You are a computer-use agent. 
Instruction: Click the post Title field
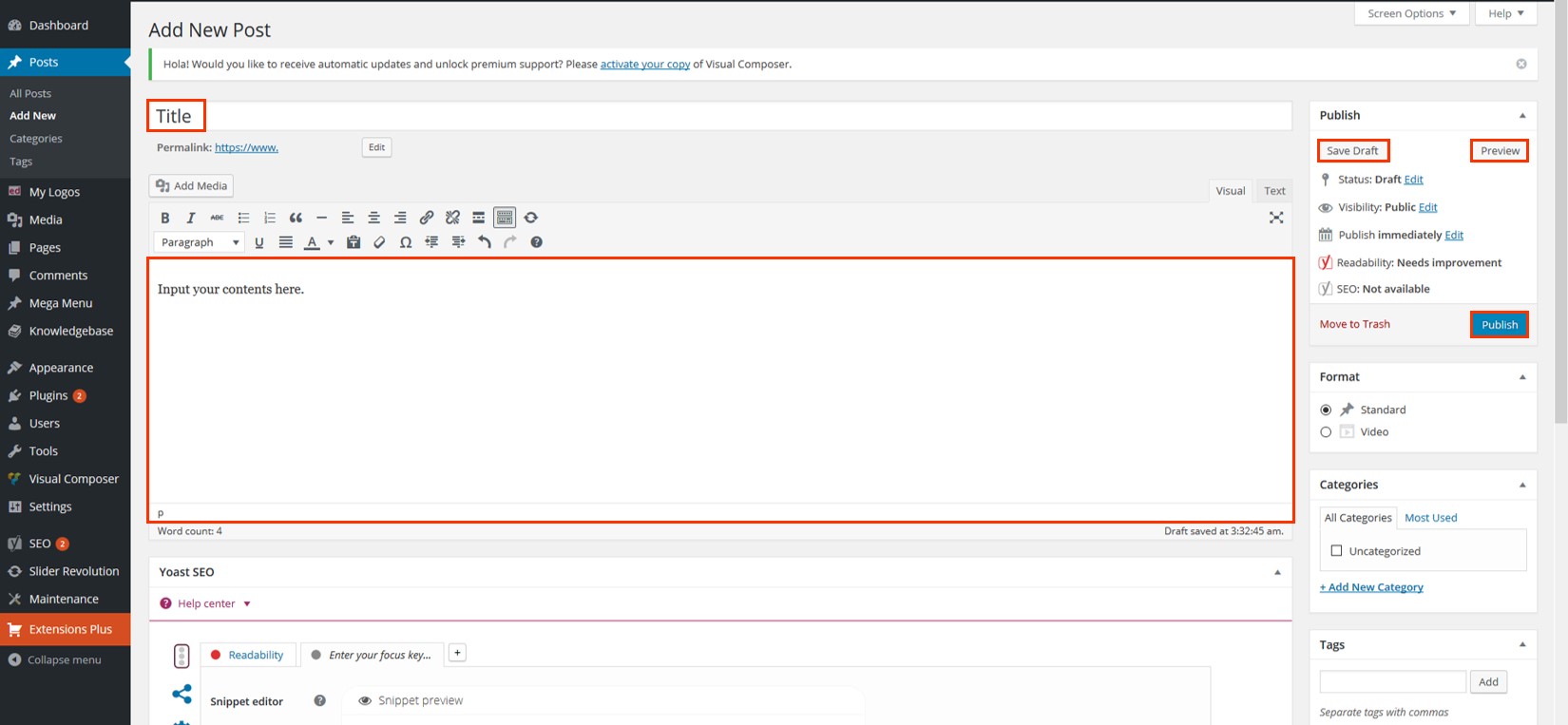(x=720, y=116)
